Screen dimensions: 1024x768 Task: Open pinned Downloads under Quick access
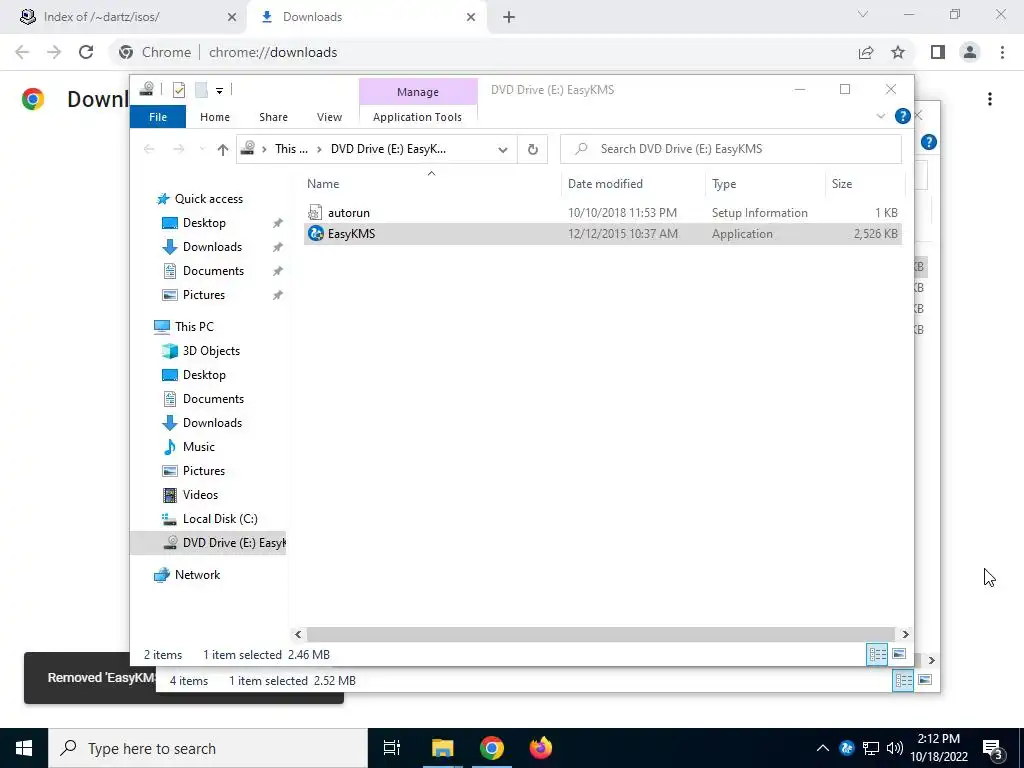click(212, 247)
